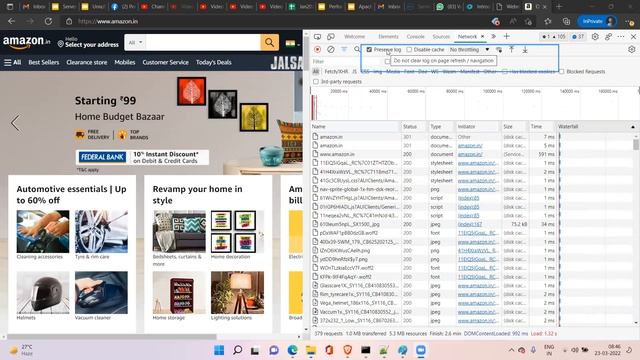Image resolution: width=640 pixels, height=360 pixels.
Task: Open network conditions wifi icon
Action: coord(499,49)
